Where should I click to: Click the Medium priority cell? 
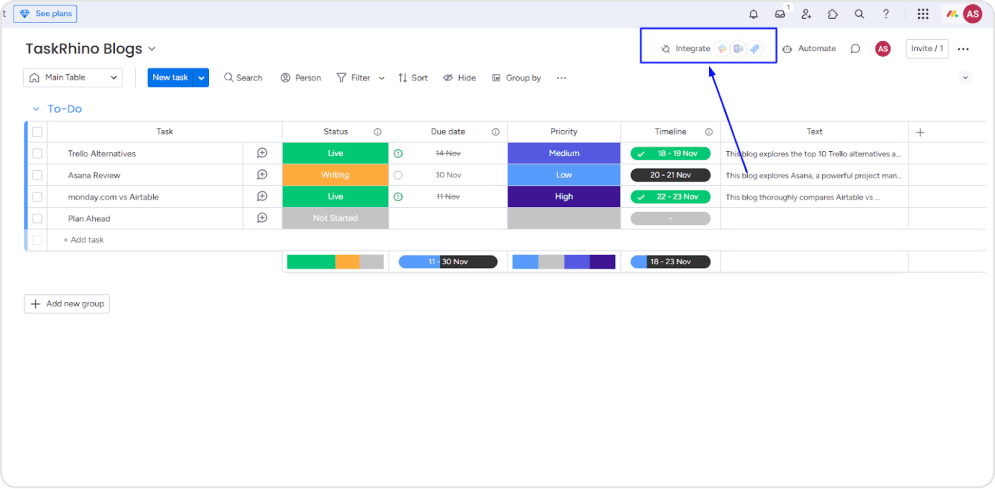(564, 153)
